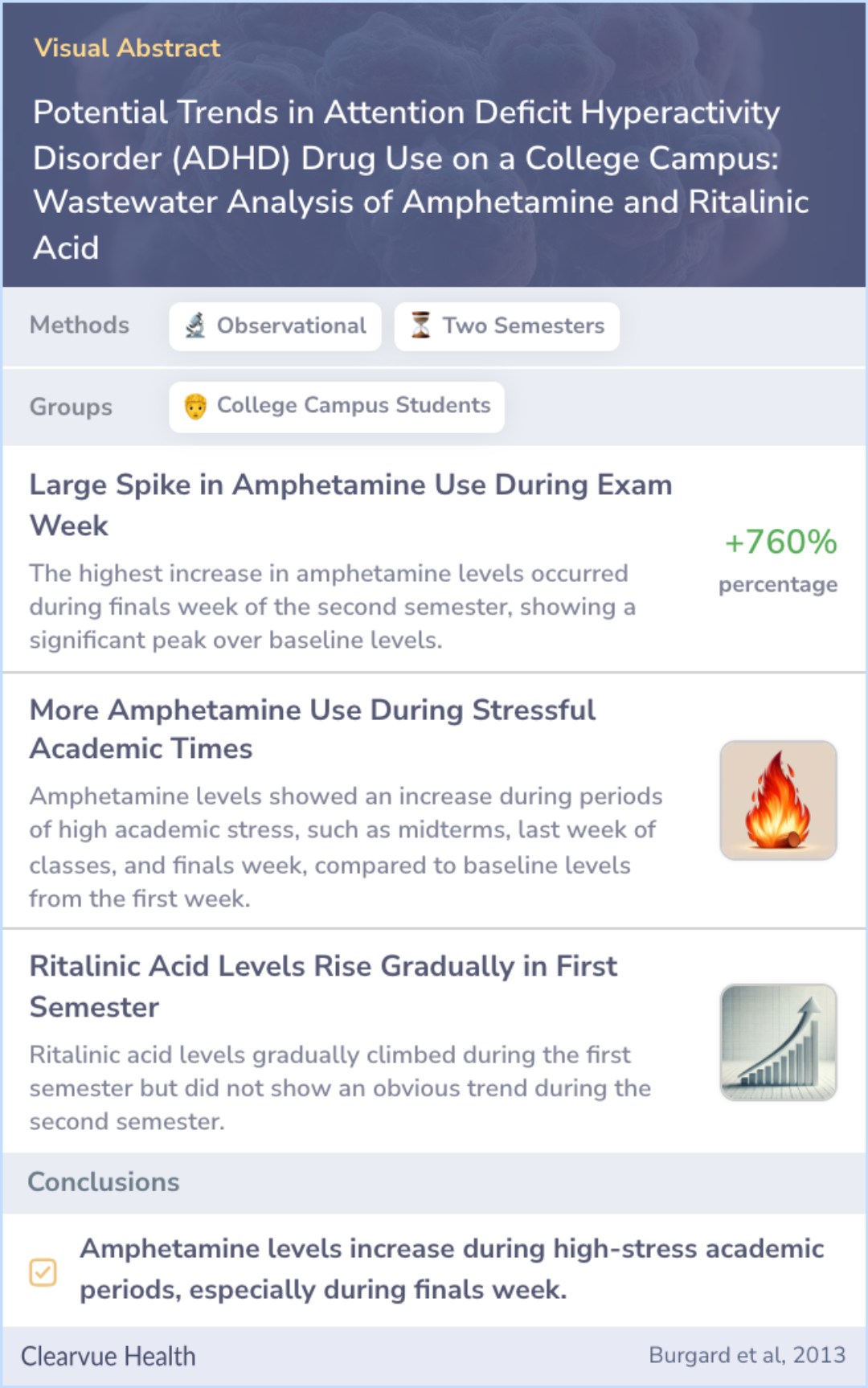Click the microscope icon beside Observational
Screen dimensions: 868x1388
coord(195,326)
